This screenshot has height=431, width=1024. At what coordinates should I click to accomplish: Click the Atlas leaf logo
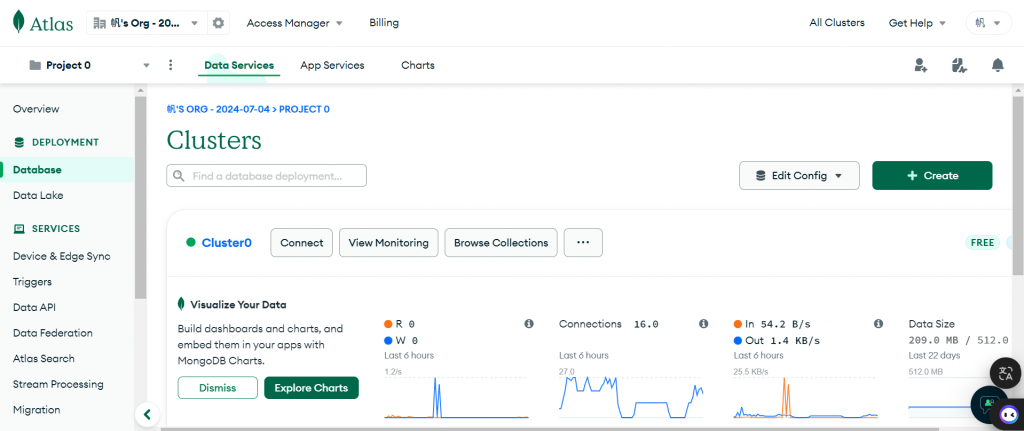point(20,22)
